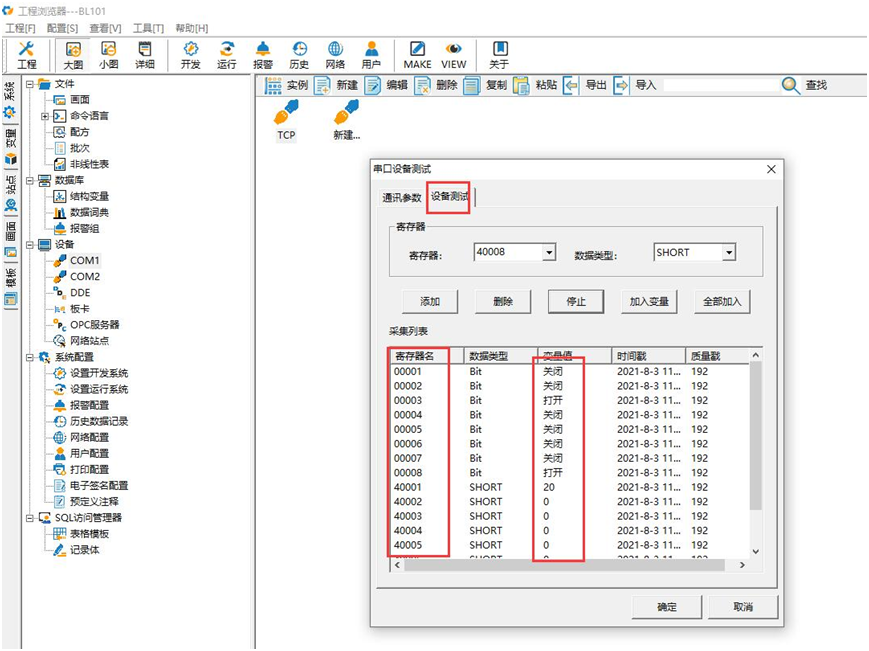Select COM1 in the device tree

pyautogui.click(x=85, y=261)
